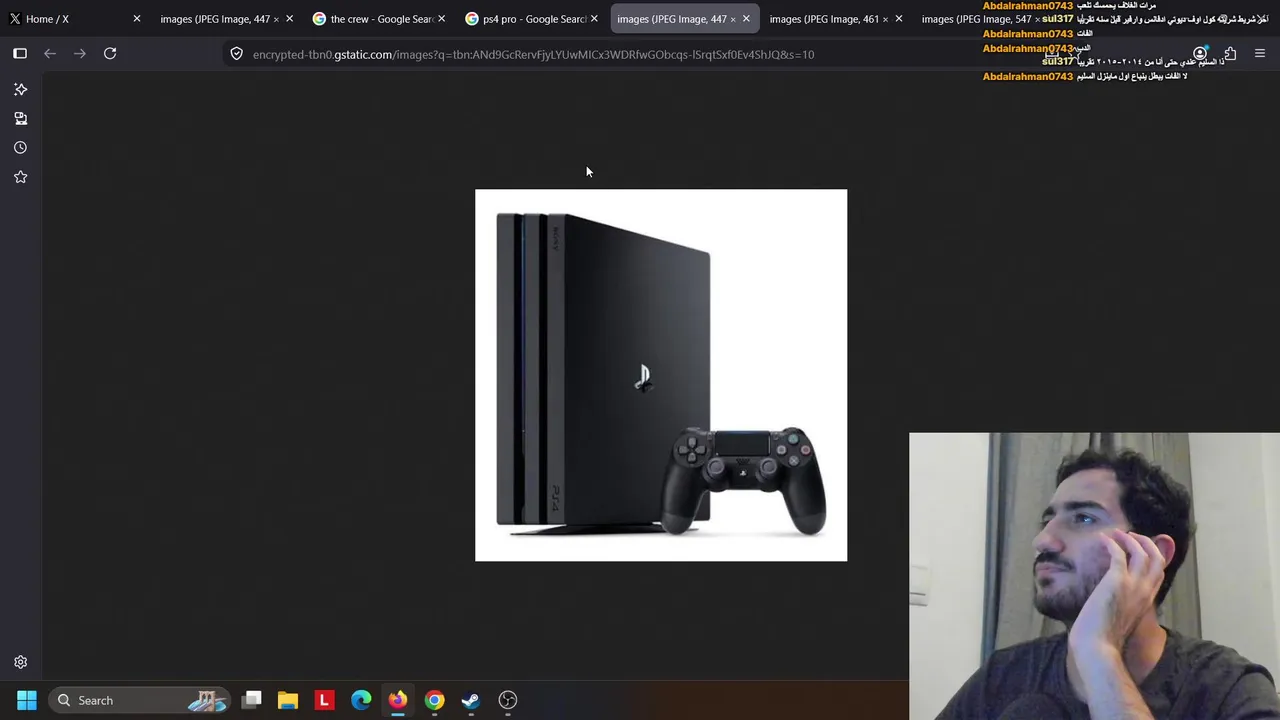
Task: Go back to the previous page
Action: pyautogui.click(x=50, y=54)
